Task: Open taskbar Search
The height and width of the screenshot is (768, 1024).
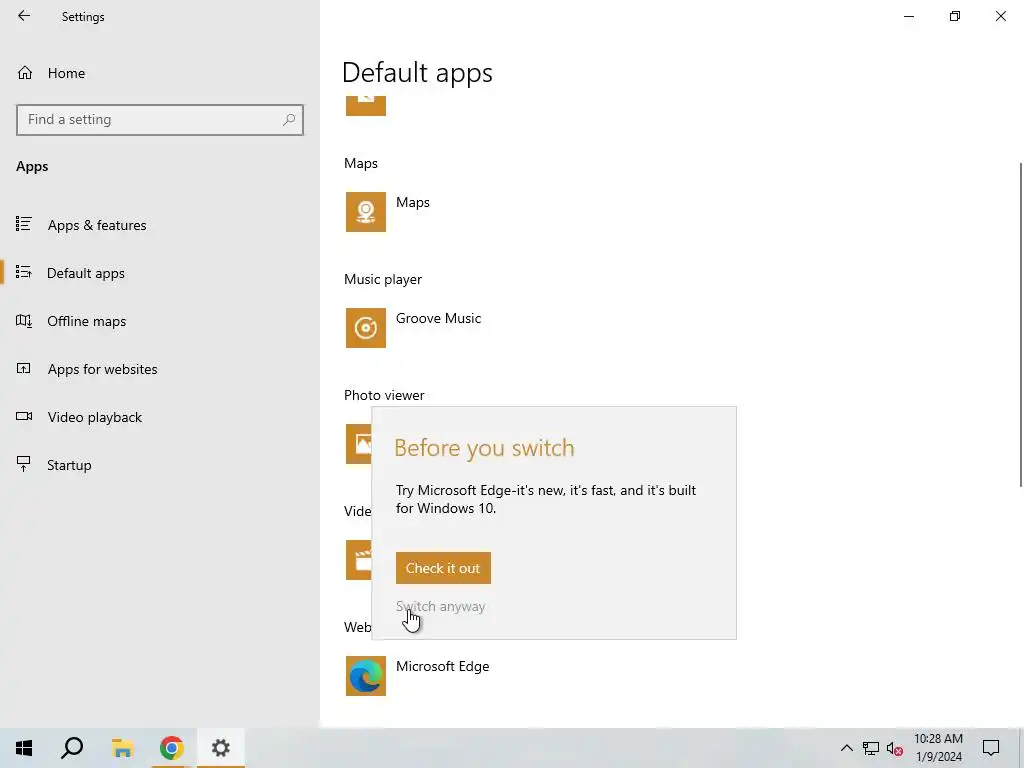Action: tap(72, 748)
